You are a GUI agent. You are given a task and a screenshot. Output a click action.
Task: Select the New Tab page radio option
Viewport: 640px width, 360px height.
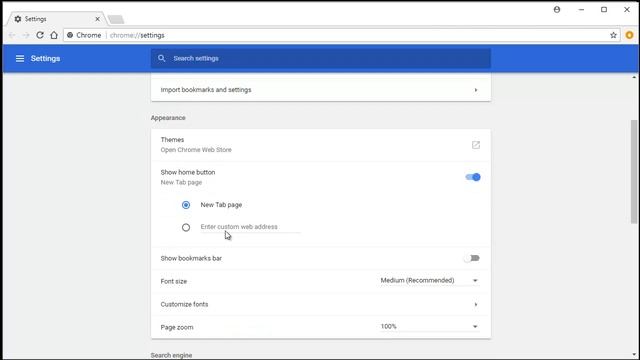186,205
